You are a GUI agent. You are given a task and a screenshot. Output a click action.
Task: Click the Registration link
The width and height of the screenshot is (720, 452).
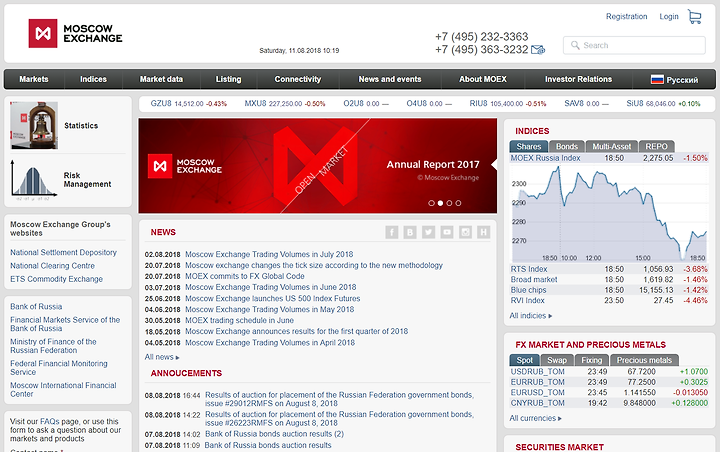coord(626,17)
